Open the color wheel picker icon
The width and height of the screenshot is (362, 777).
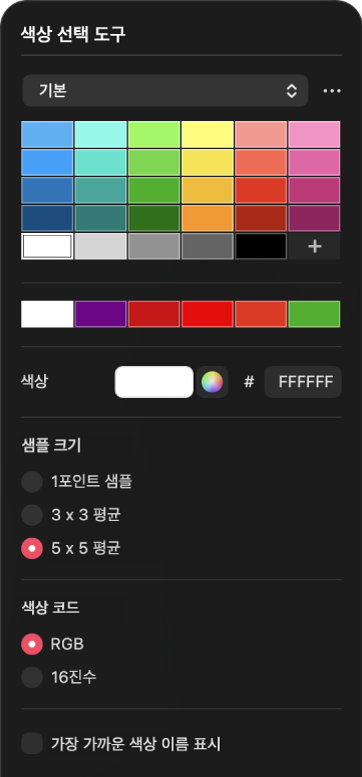(212, 382)
